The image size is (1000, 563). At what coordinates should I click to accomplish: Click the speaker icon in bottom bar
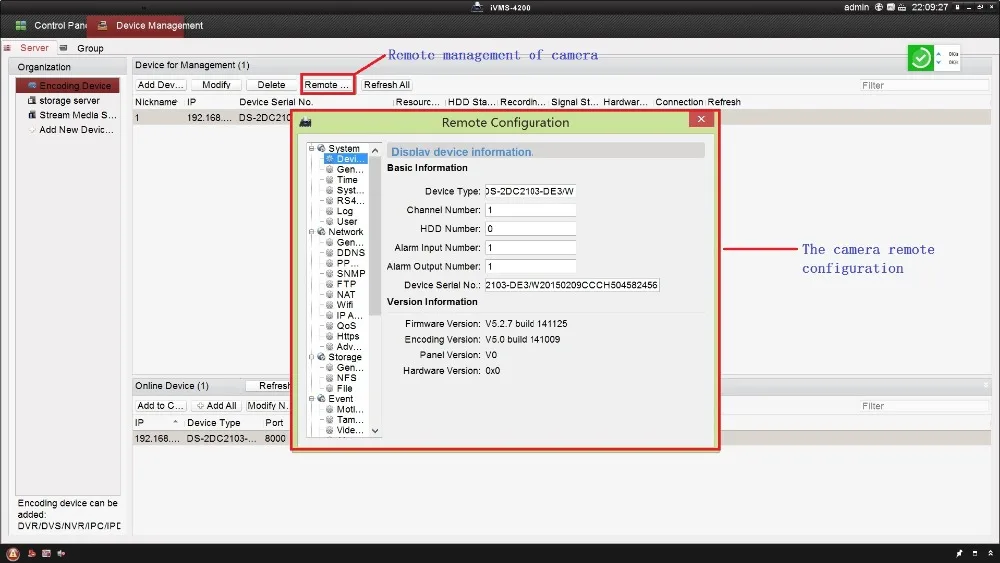(61, 553)
